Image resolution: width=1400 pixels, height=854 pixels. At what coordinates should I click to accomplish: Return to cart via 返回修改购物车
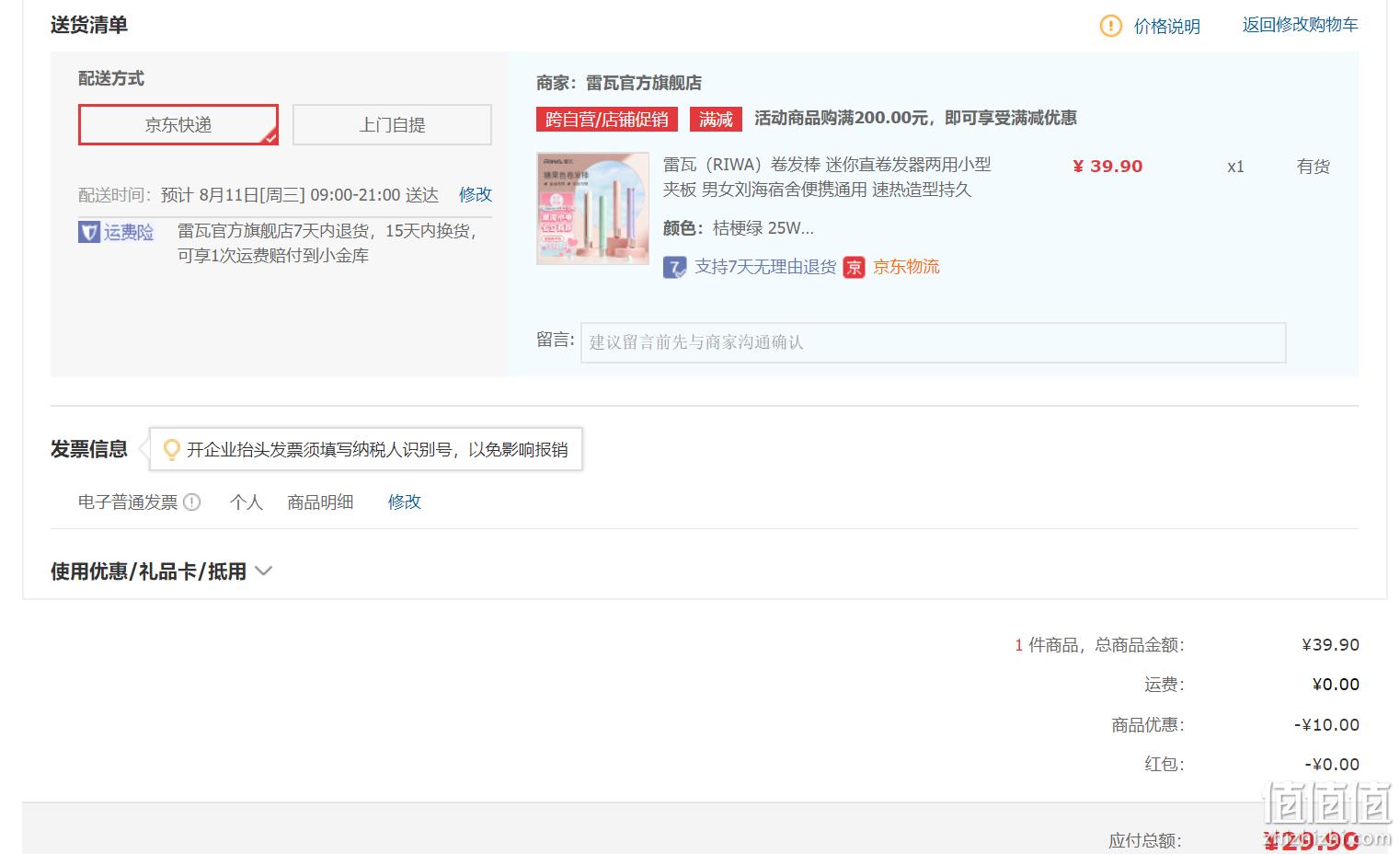(1300, 26)
